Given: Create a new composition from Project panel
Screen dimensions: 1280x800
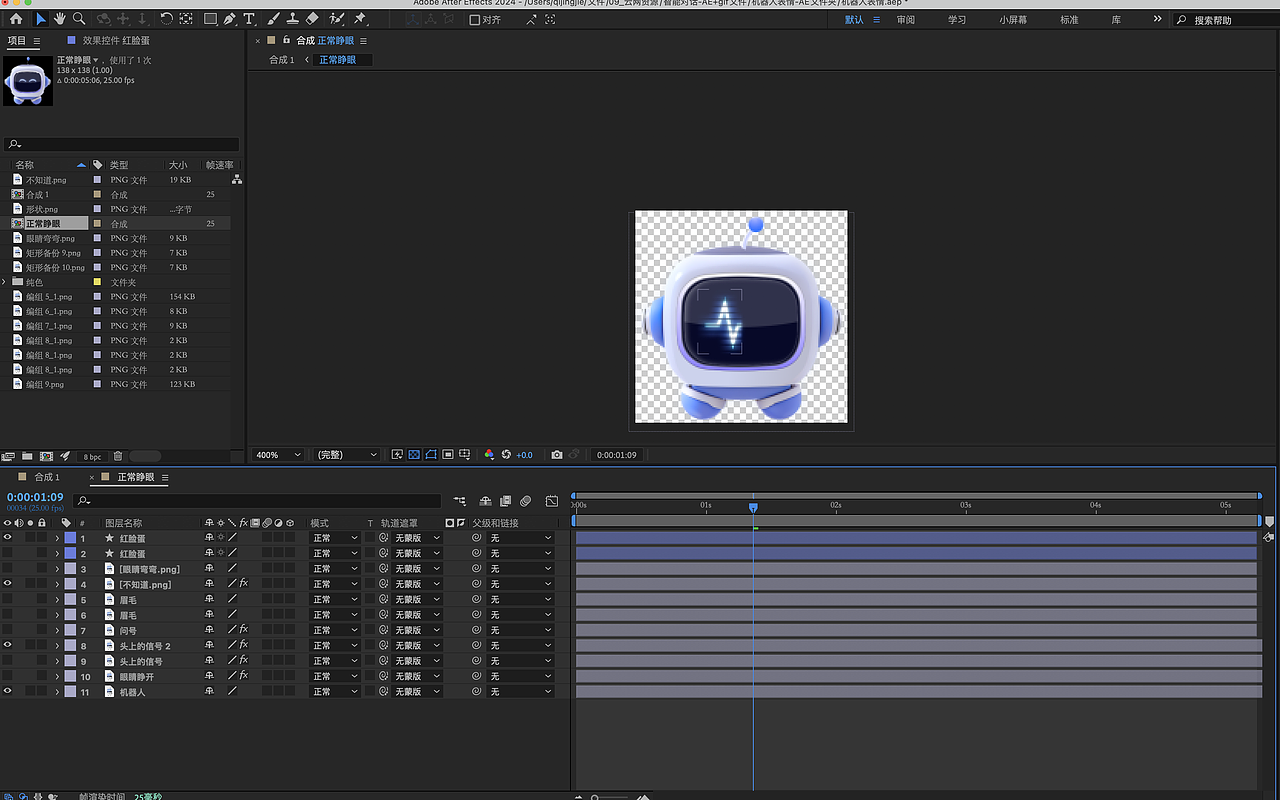Looking at the screenshot, I should pos(46,457).
